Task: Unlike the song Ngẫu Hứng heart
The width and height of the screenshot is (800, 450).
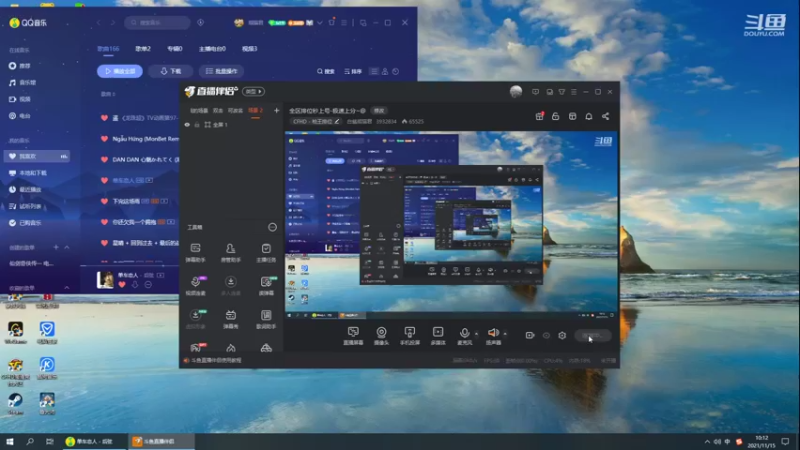Action: point(104,139)
